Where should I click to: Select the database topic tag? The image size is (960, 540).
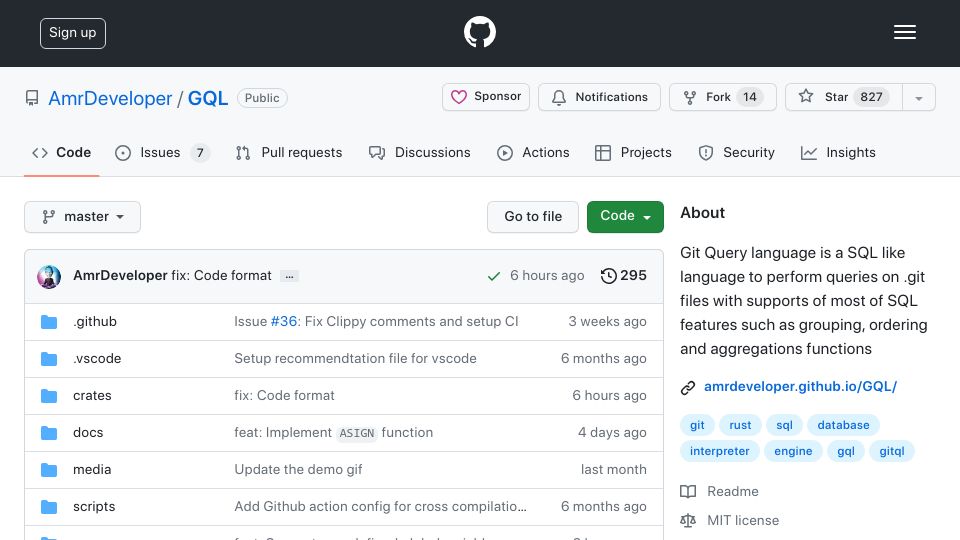[x=843, y=425]
